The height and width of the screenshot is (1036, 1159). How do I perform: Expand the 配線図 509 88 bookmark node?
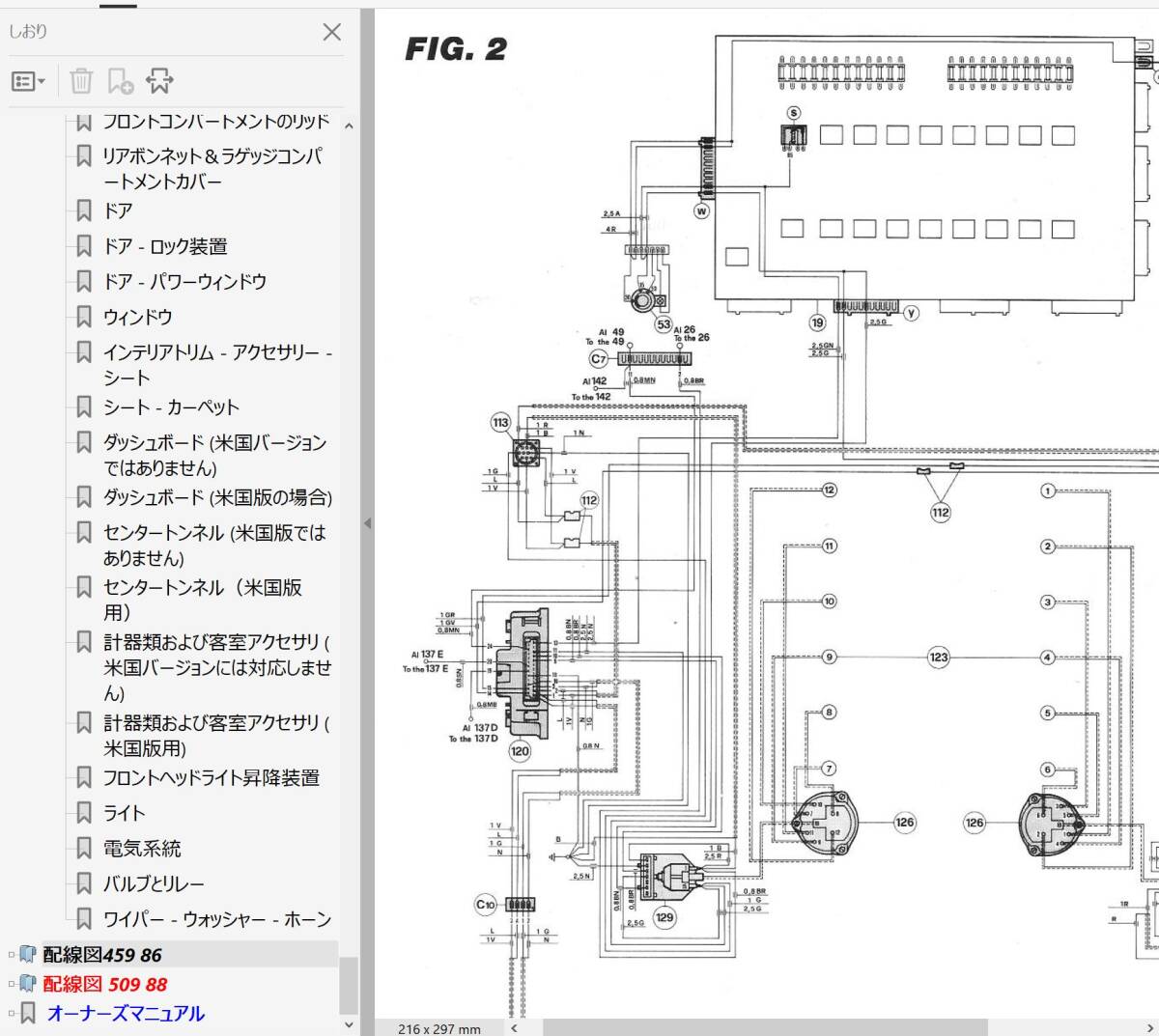coord(11,985)
